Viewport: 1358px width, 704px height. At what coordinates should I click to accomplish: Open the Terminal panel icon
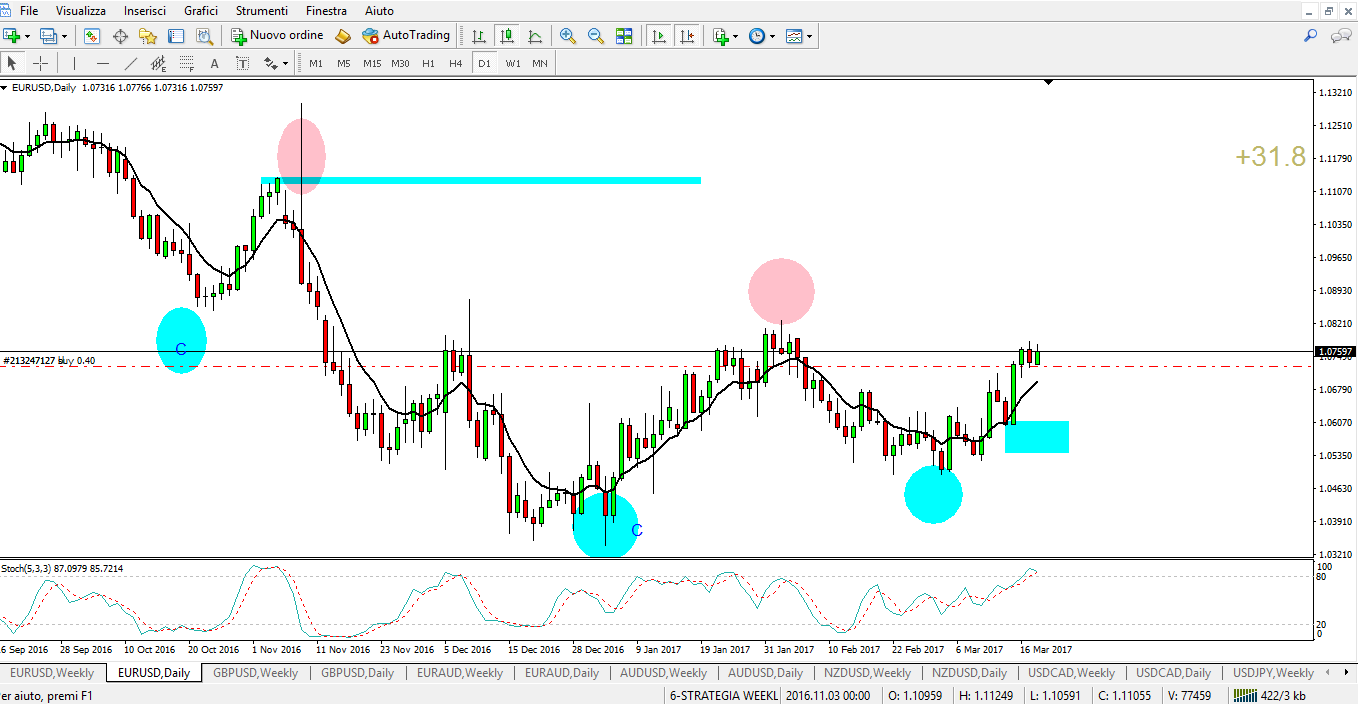[x=176, y=36]
